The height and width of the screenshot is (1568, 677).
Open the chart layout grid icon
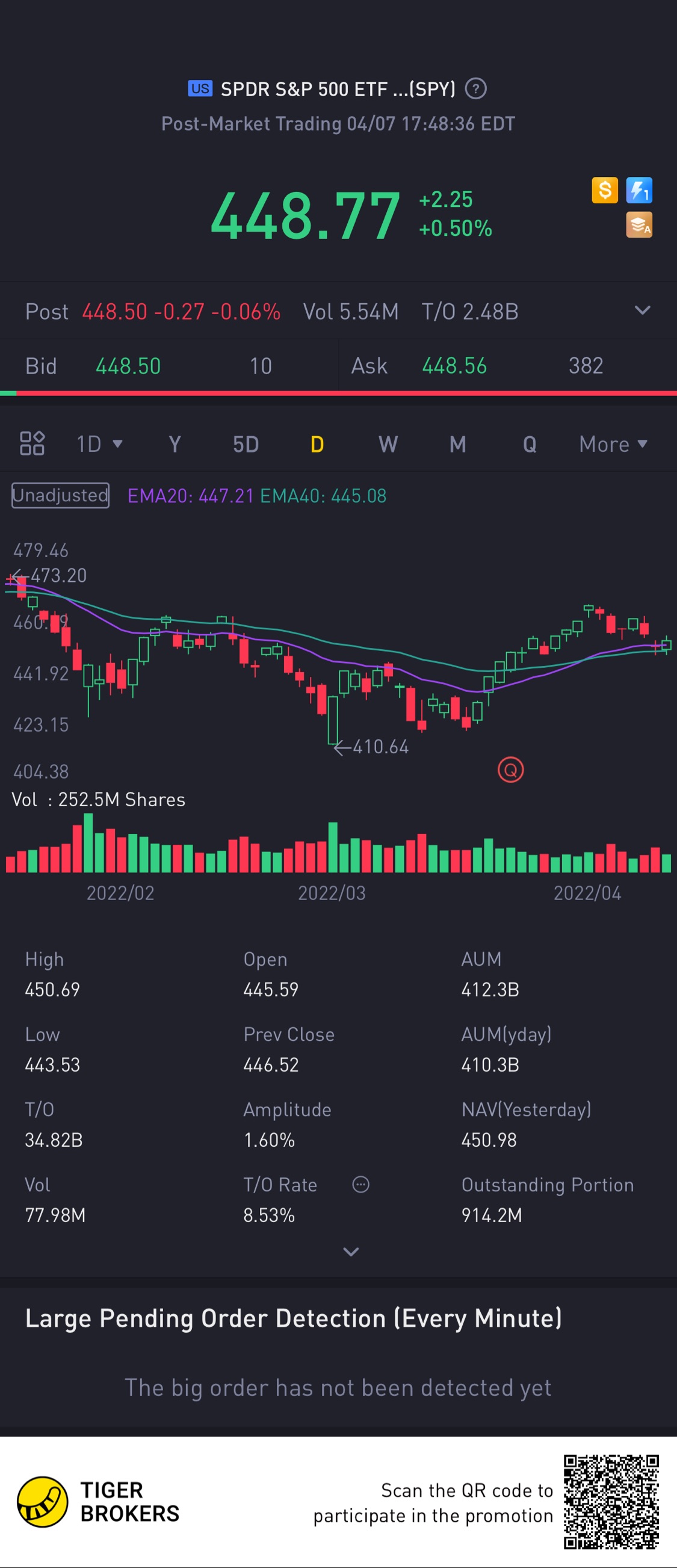click(x=32, y=443)
